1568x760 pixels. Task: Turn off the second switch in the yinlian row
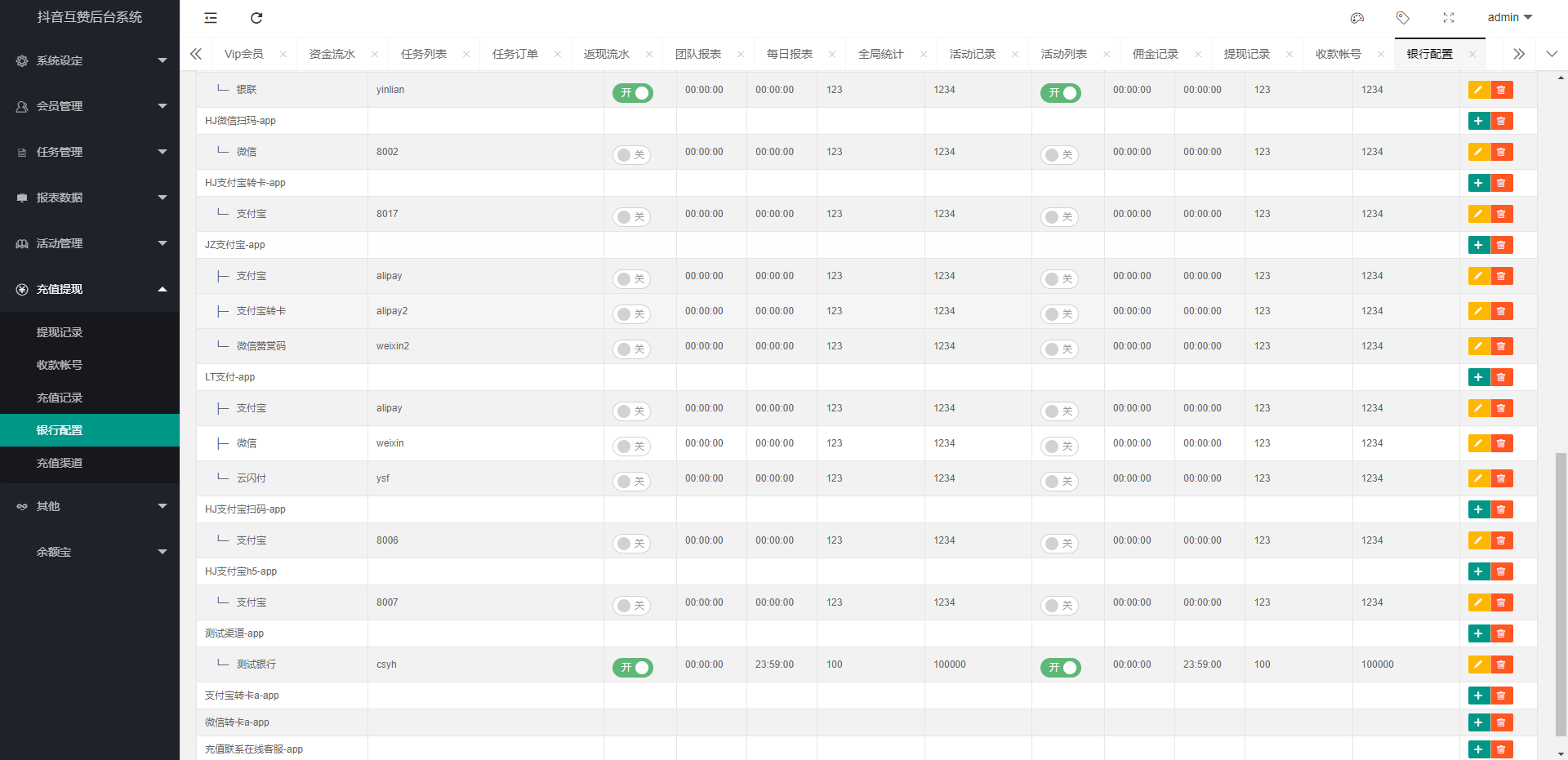(1061, 93)
